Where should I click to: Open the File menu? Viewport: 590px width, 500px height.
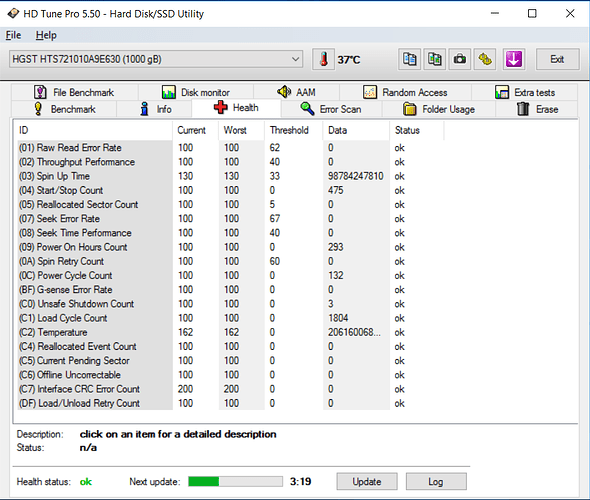coord(13,35)
